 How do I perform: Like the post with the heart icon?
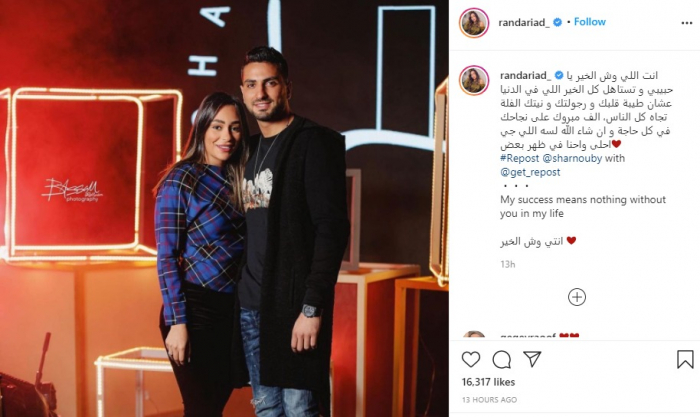tap(471, 359)
